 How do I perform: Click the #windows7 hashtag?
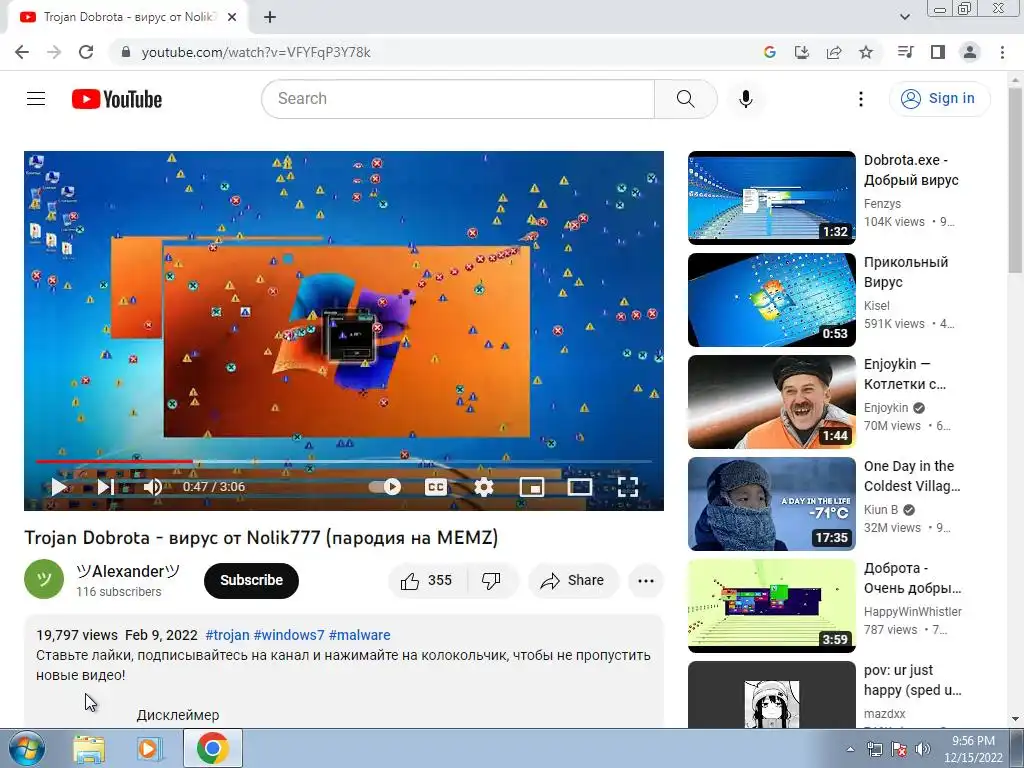(289, 635)
